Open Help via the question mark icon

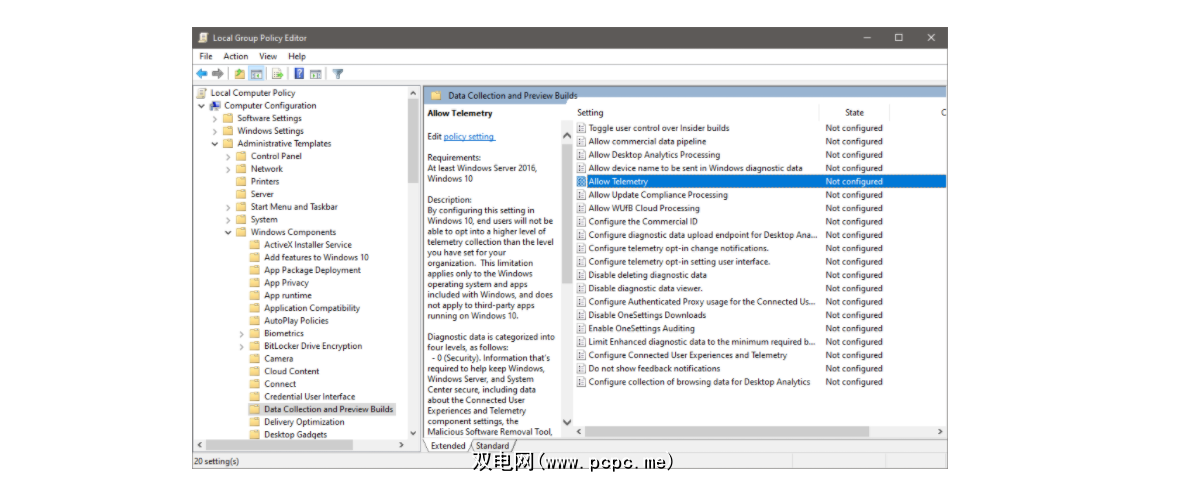tap(299, 74)
